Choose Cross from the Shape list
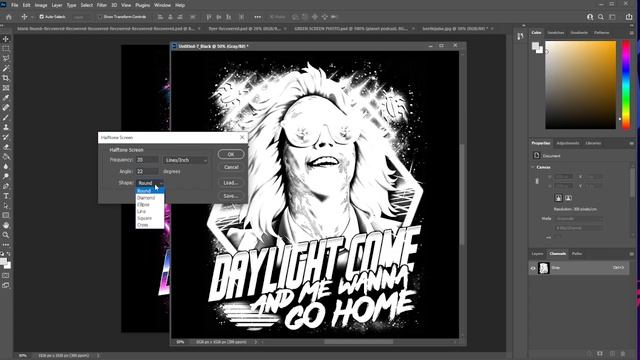640x360 pixels. (x=150, y=225)
